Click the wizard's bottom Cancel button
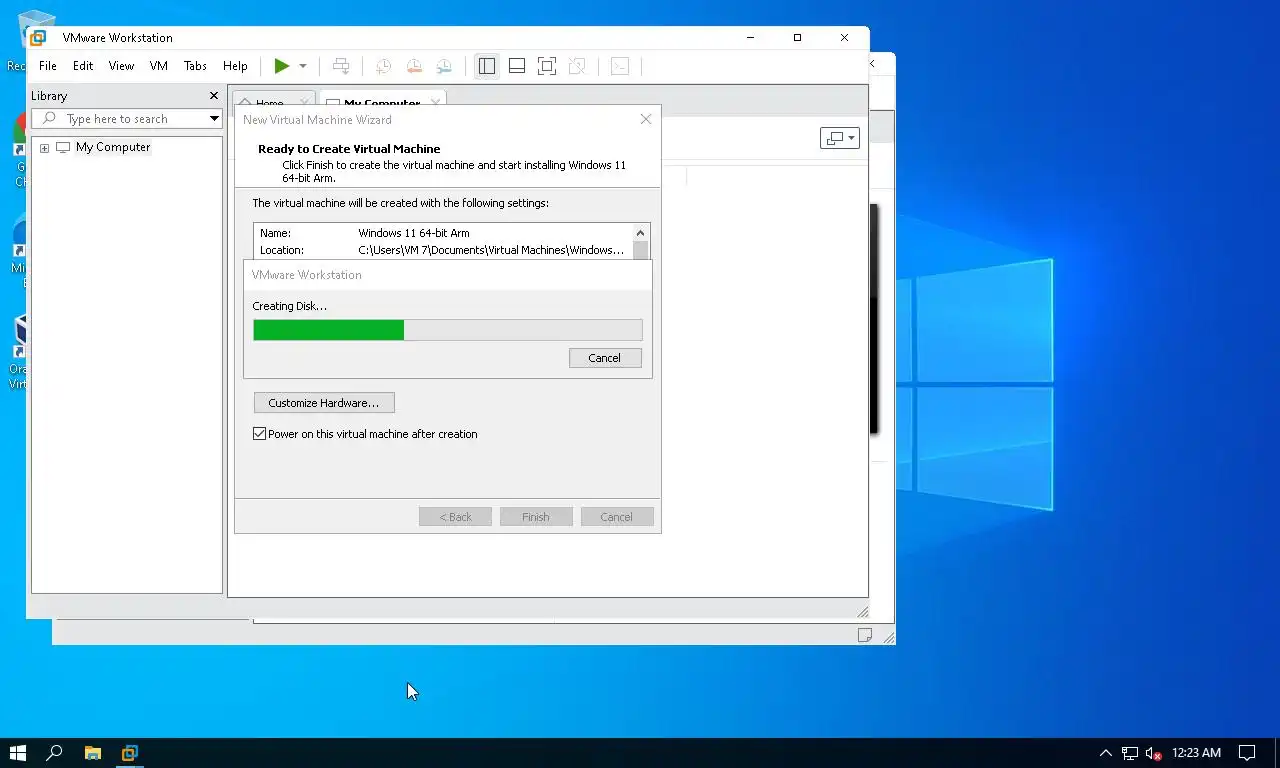The height and width of the screenshot is (768, 1280). [617, 517]
